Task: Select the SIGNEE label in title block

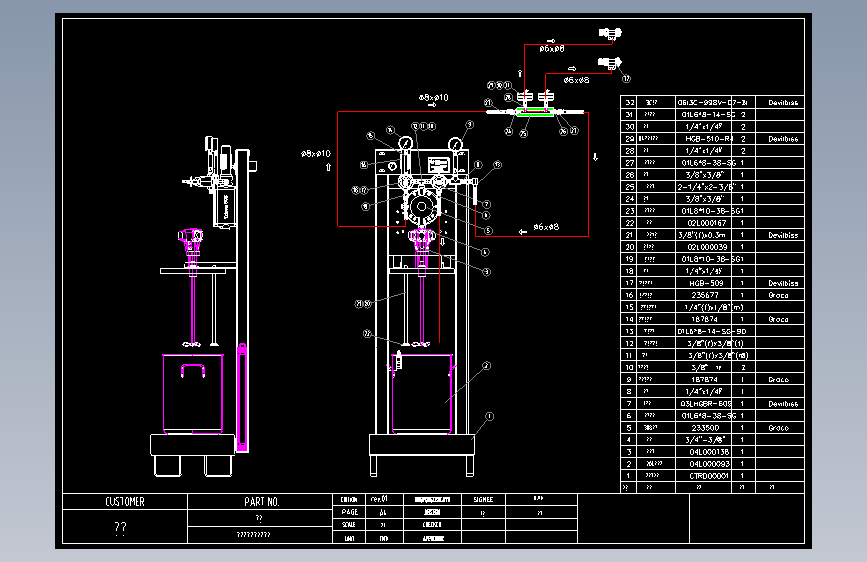Action: pyautogui.click(x=483, y=499)
